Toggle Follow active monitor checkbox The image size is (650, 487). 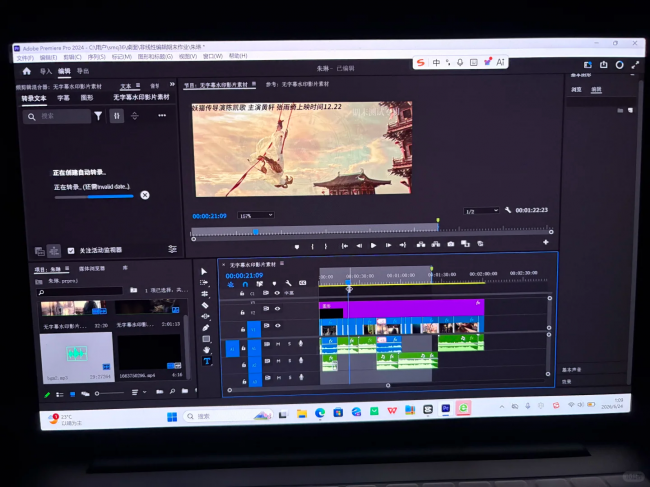point(71,251)
